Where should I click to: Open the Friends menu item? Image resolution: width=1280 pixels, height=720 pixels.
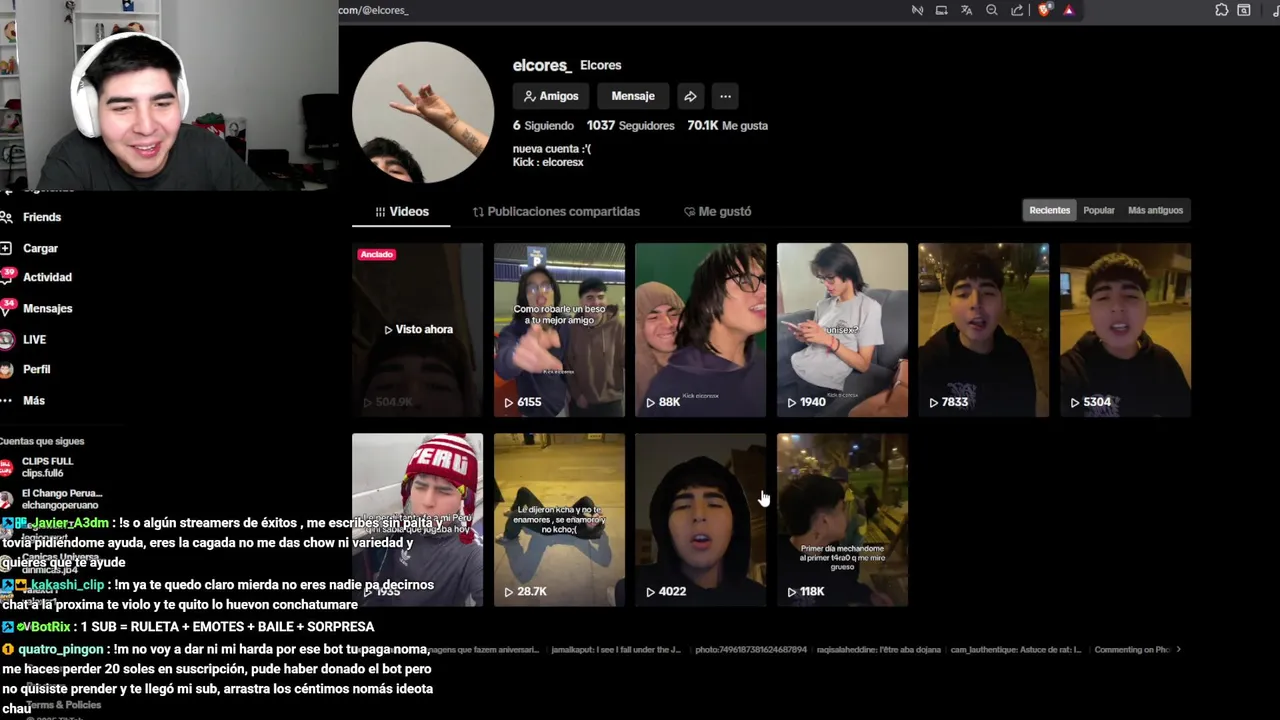(42, 217)
